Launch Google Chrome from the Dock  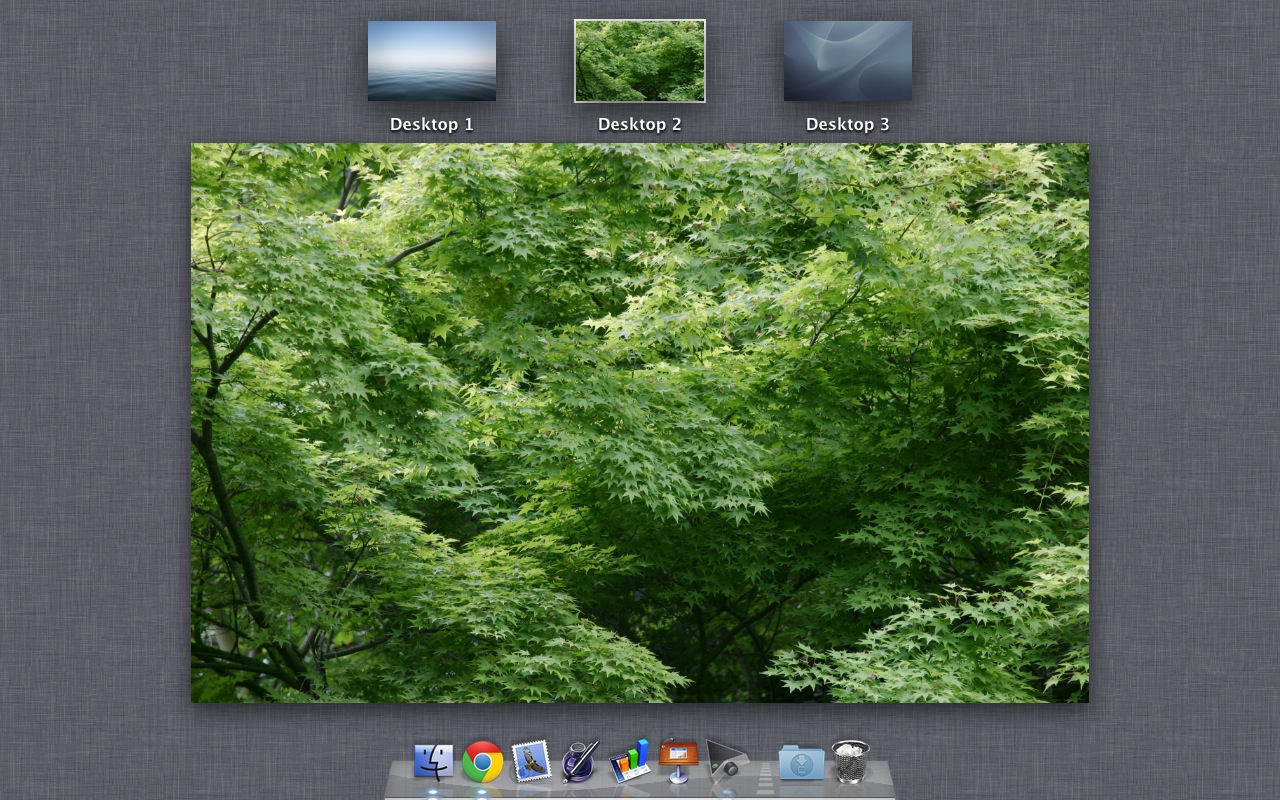coord(482,762)
